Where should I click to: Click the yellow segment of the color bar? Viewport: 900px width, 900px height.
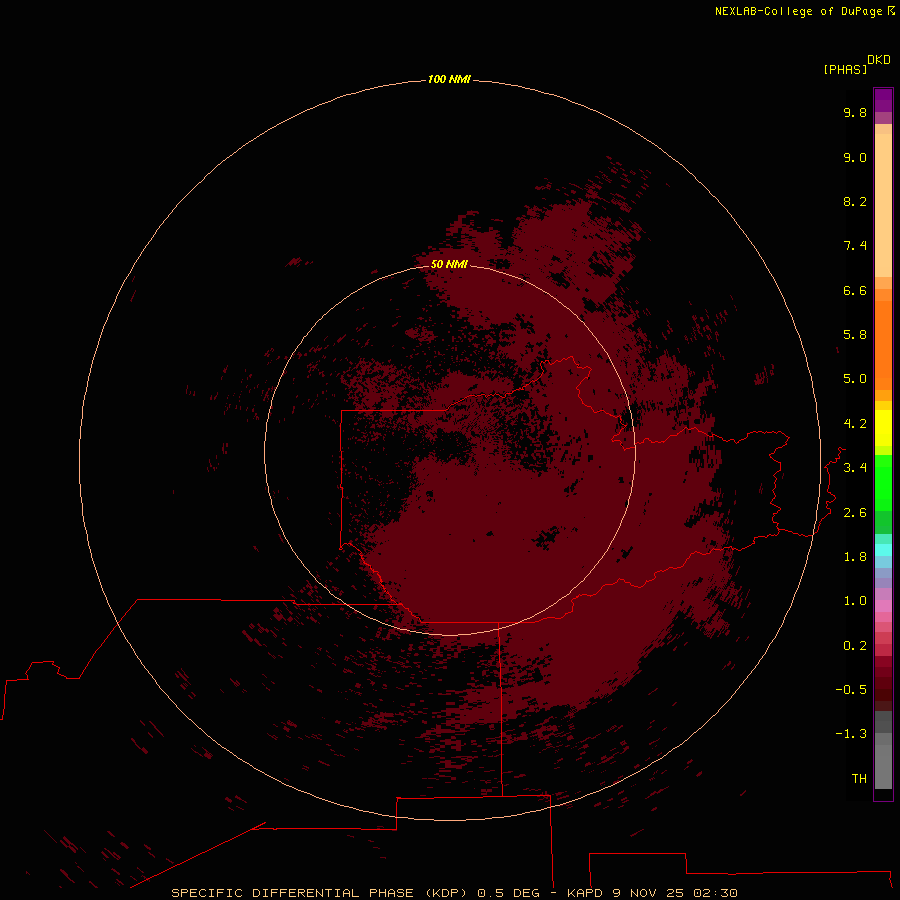pyautogui.click(x=883, y=428)
